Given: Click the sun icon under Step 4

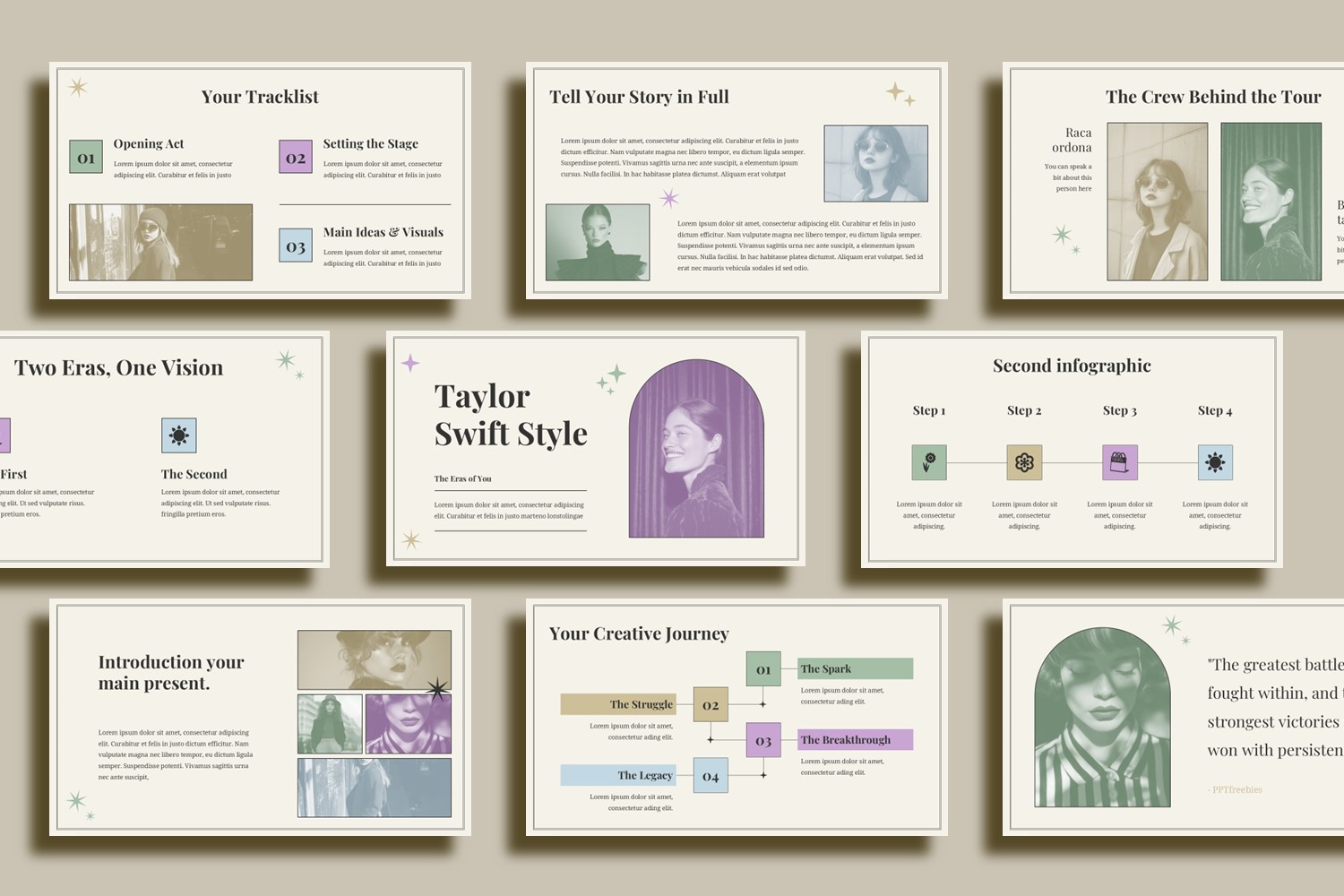Looking at the screenshot, I should coord(1215,462).
